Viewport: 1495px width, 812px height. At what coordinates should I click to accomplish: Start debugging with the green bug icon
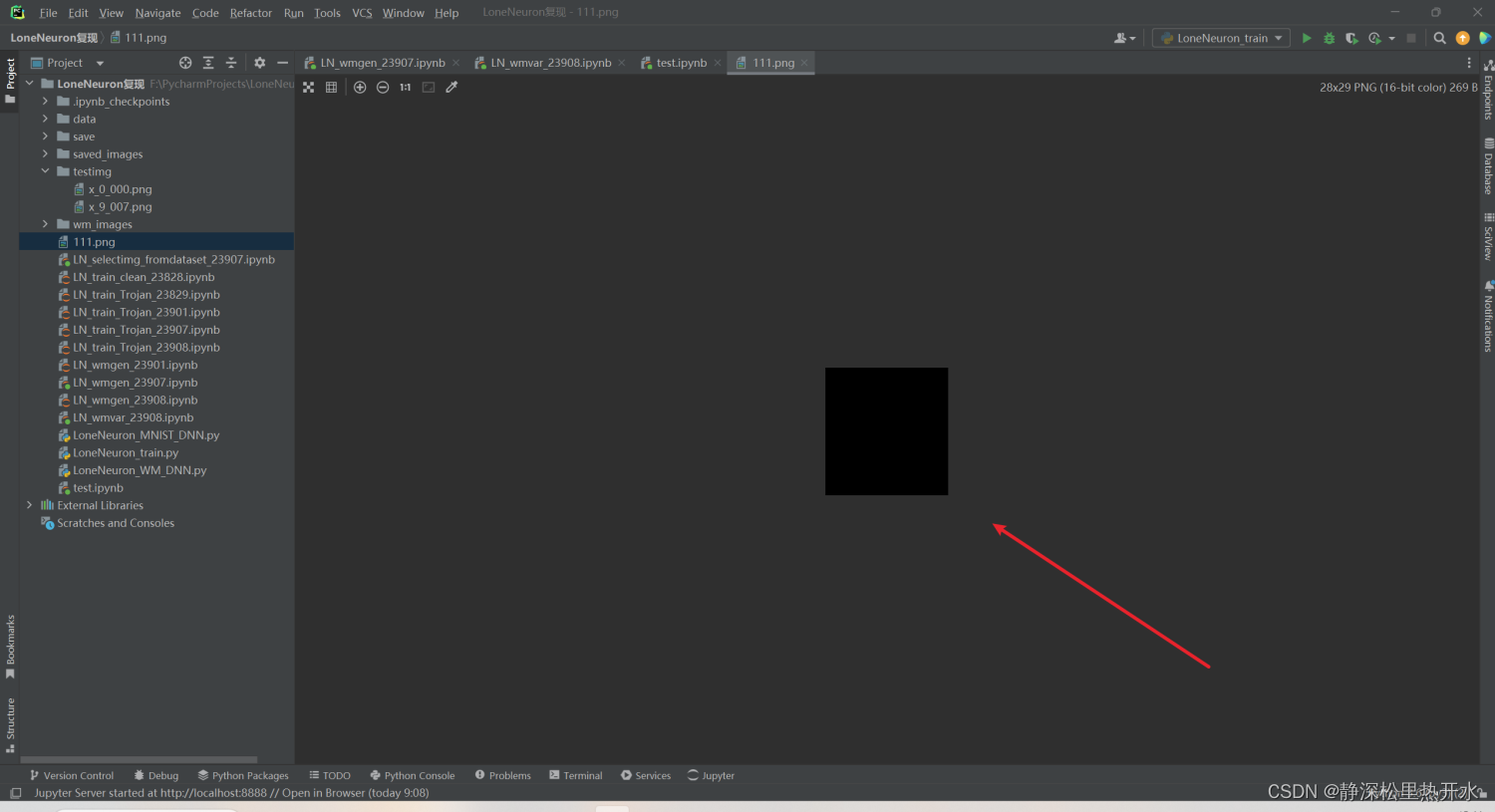1329,38
